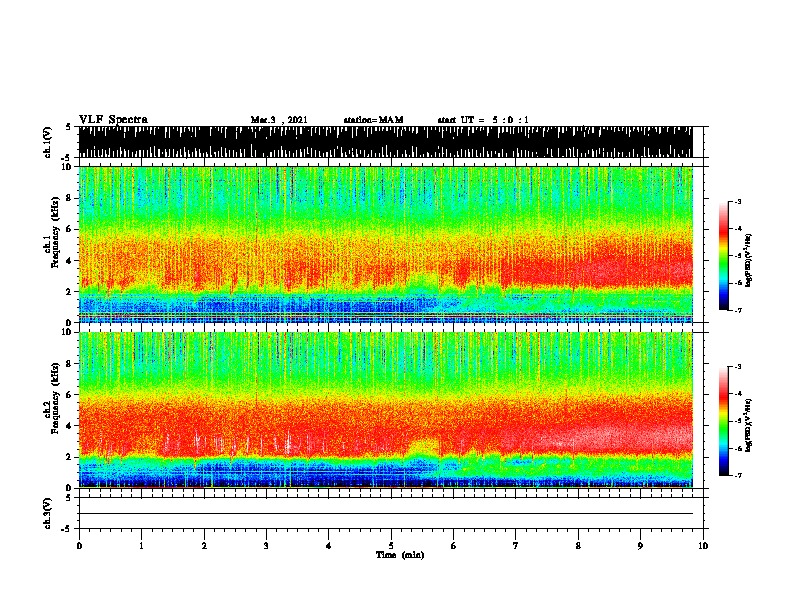Click the "Time (min)" x-axis label
Screen dimensions: 792x612
click(x=400, y=555)
